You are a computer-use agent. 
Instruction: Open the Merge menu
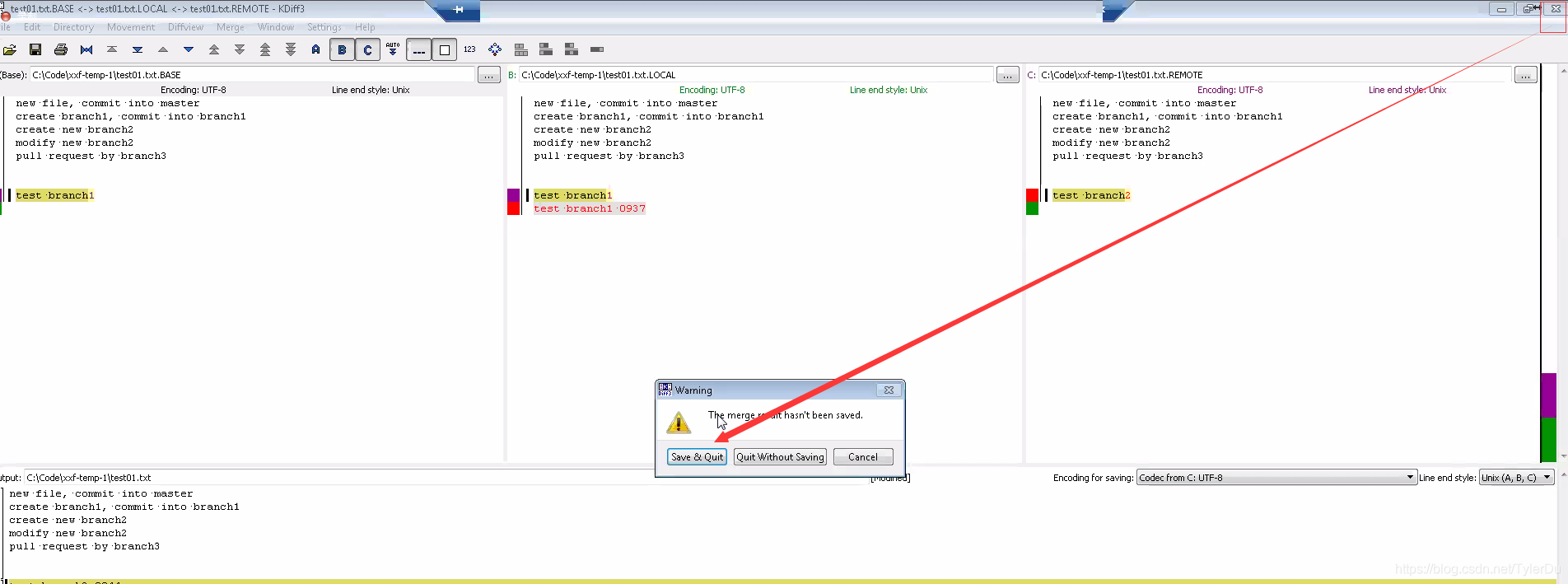231,27
